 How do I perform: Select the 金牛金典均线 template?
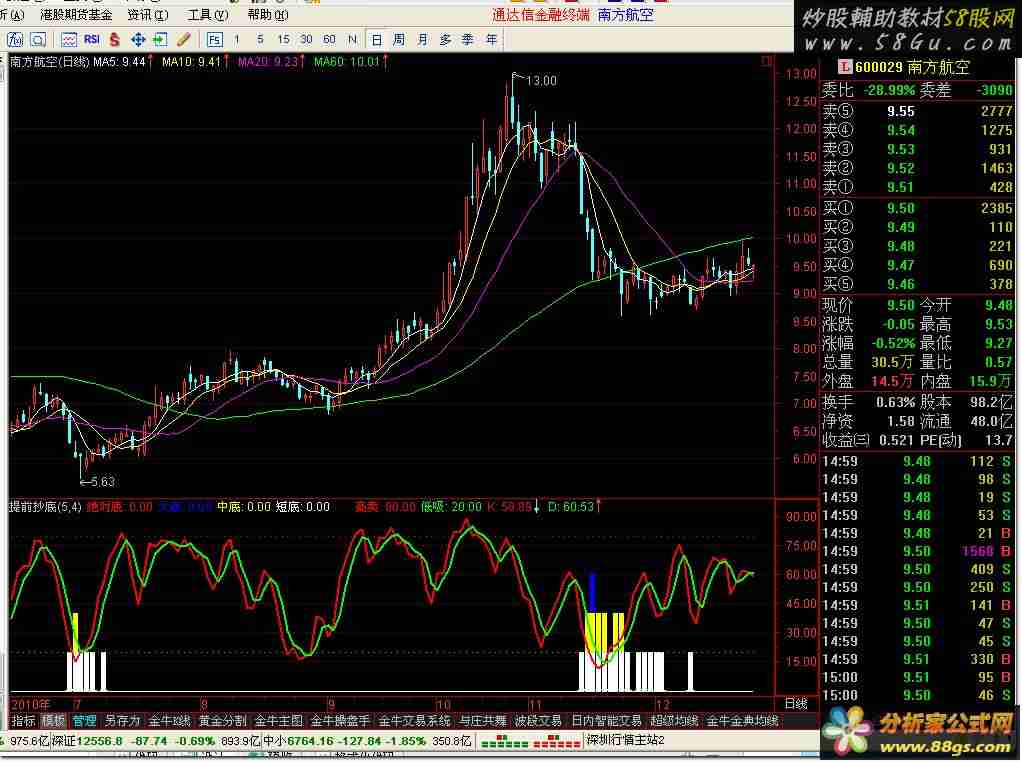742,721
